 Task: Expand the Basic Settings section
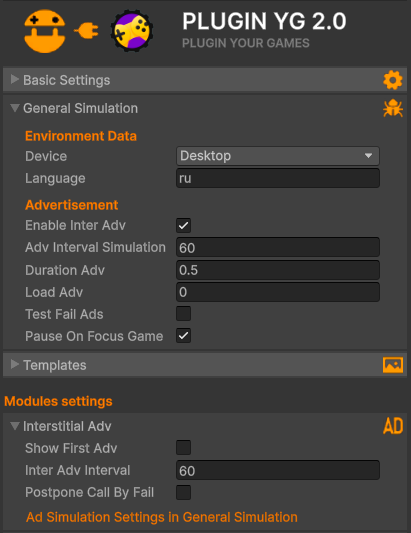[15, 80]
